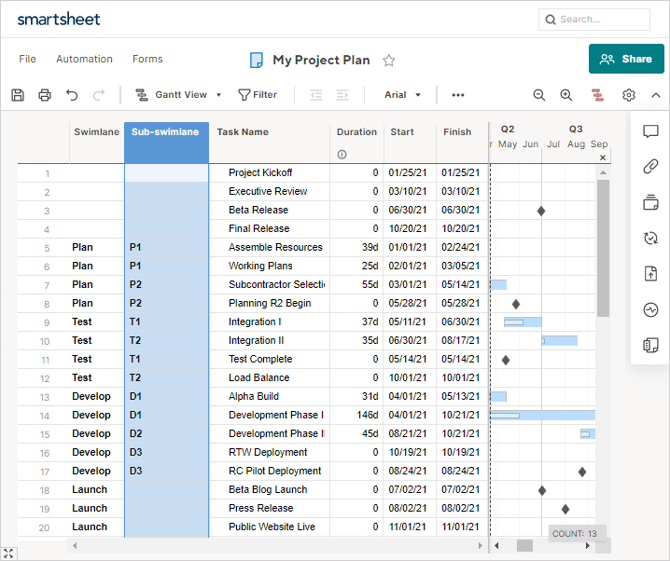
Task: Open the Conversations panel icon
Action: coord(650,132)
